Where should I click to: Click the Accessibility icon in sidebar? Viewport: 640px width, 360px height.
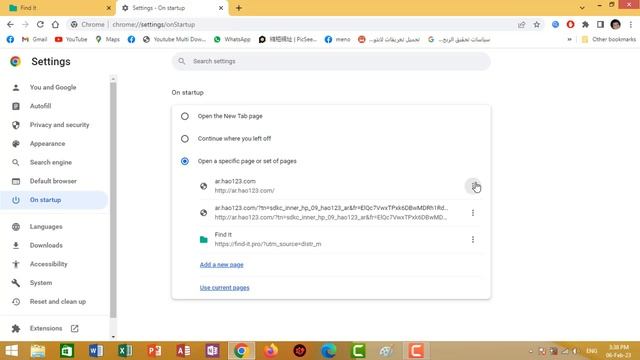[x=16, y=264]
